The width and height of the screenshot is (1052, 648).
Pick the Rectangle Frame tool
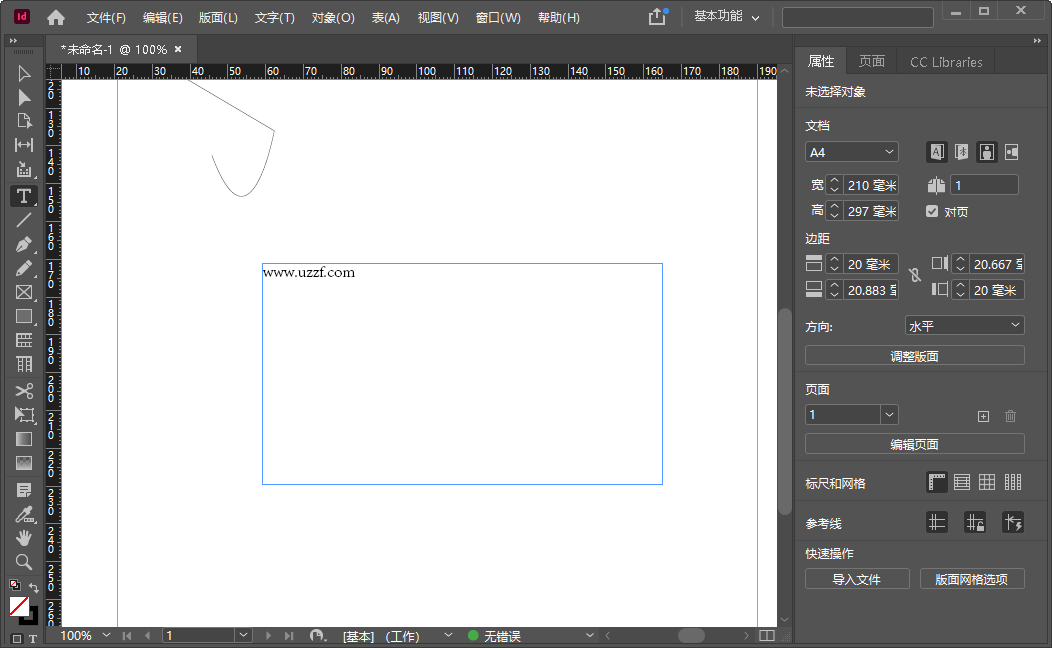(x=24, y=292)
